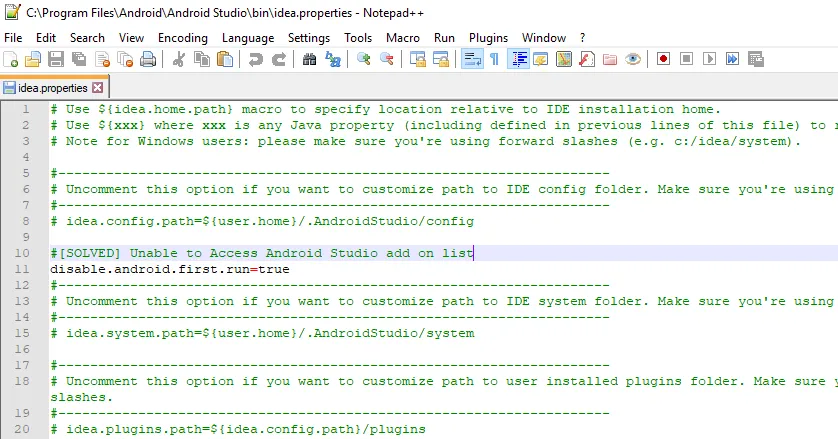Toggle Show All Characters pilcrow icon

coord(494,59)
